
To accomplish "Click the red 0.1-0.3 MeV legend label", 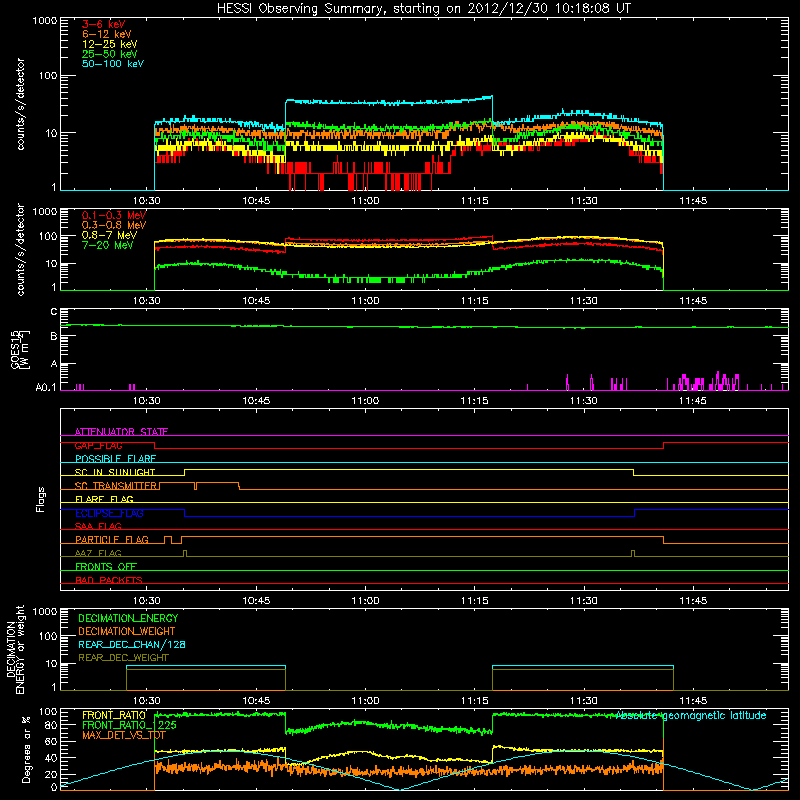I will point(114,215).
